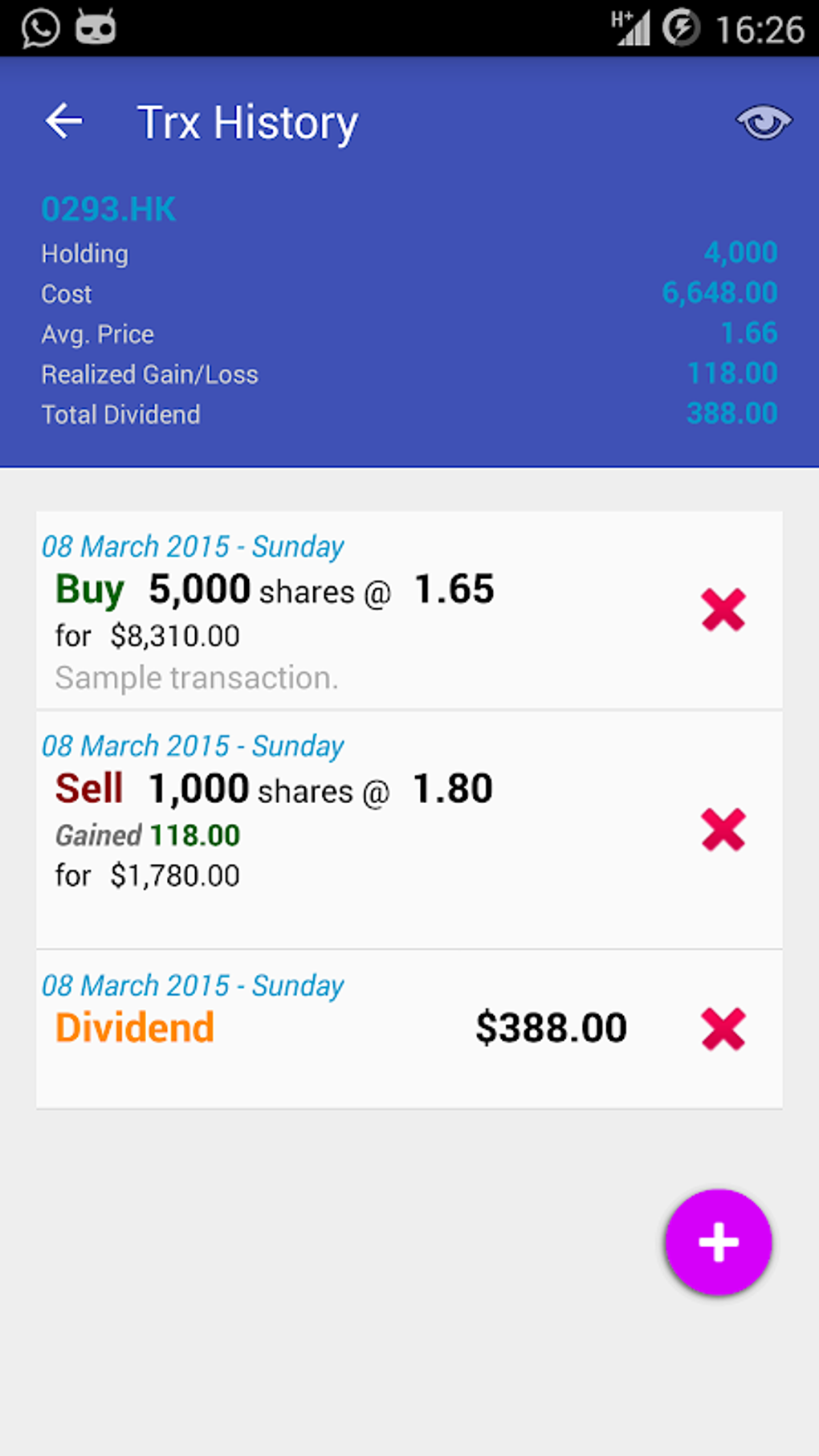This screenshot has width=819, height=1456.
Task: Tap the Sample transaction note text
Action: (197, 678)
